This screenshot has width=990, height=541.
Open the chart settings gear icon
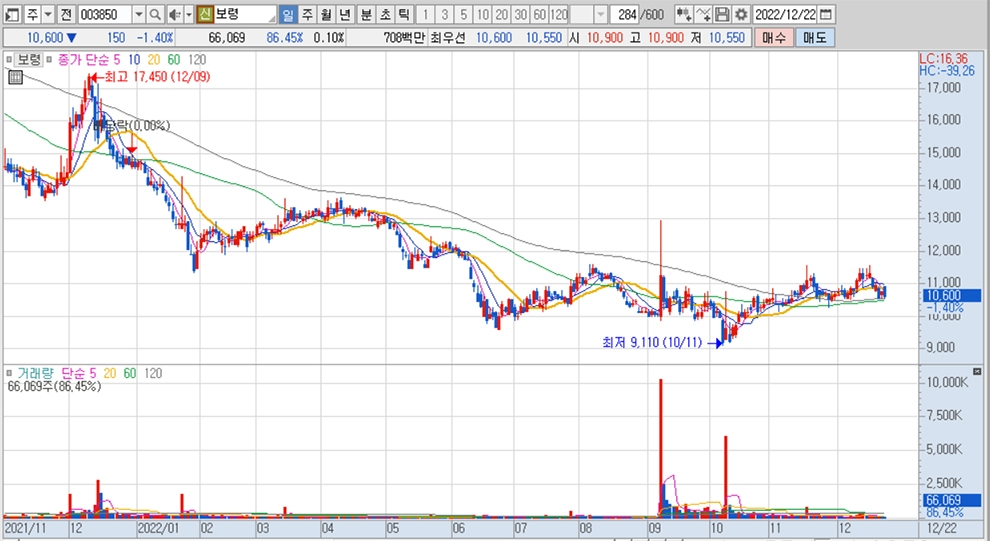740,15
